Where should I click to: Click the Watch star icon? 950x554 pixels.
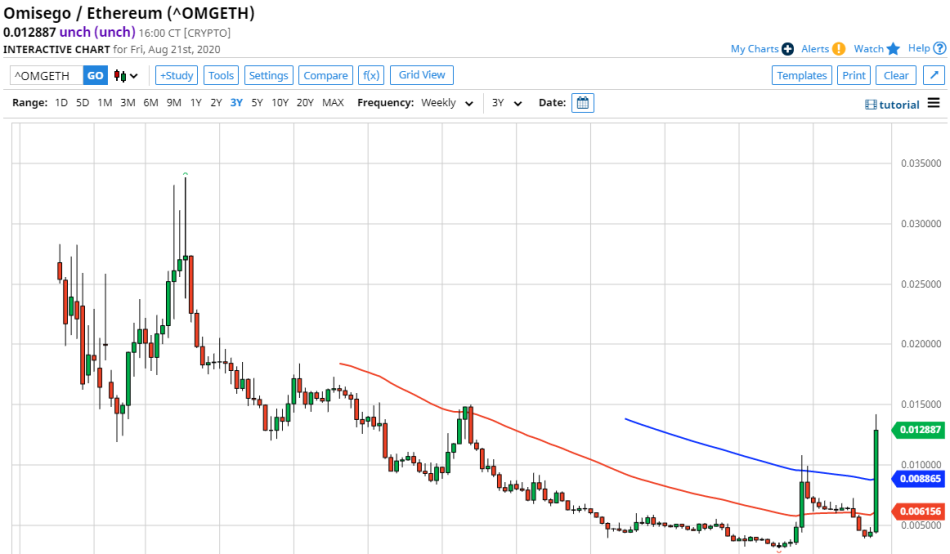tap(893, 49)
